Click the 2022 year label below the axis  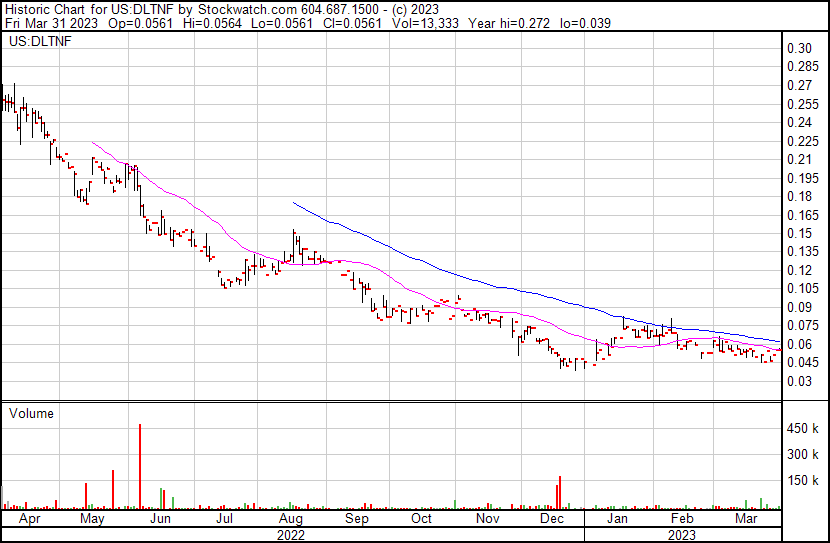click(290, 534)
